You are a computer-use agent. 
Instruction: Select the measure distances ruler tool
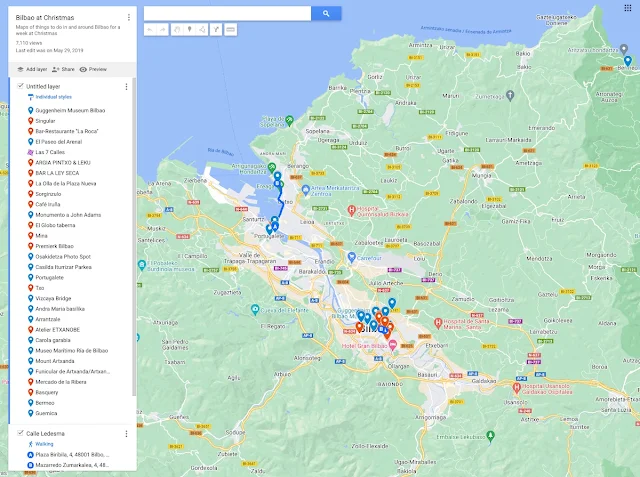(231, 29)
